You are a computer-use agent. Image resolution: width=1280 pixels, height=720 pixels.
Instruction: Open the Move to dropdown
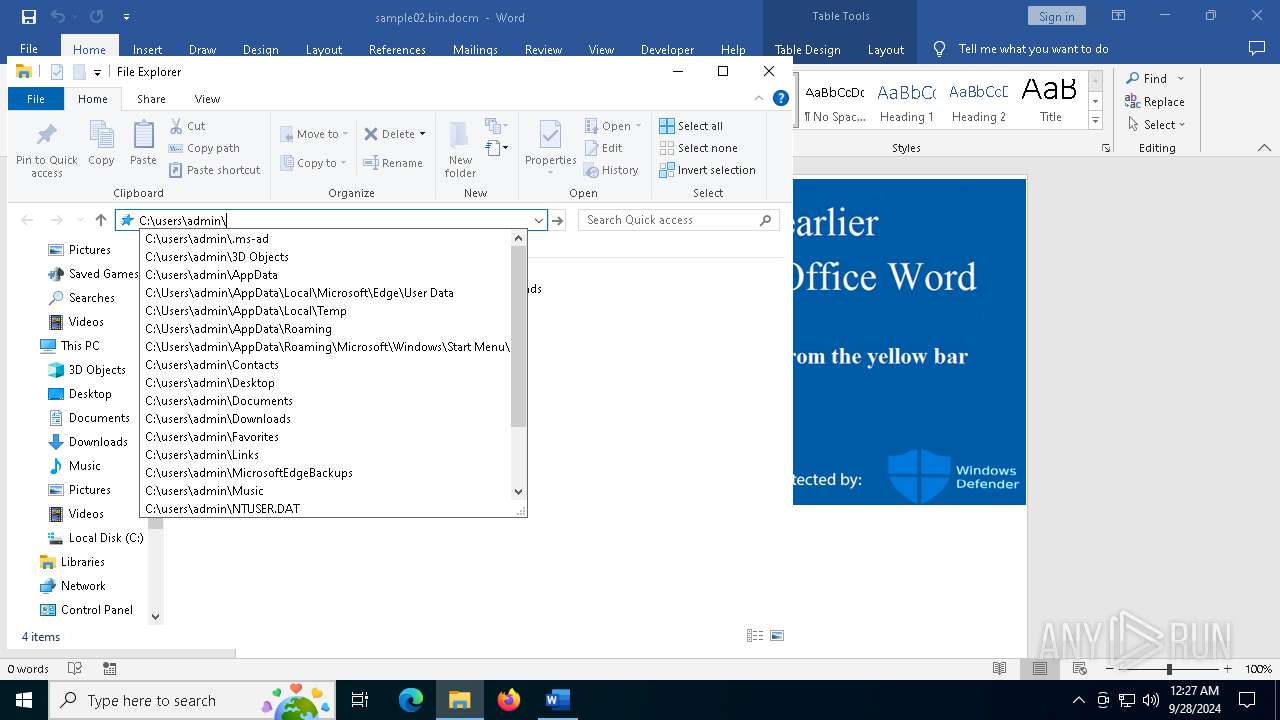click(x=314, y=134)
